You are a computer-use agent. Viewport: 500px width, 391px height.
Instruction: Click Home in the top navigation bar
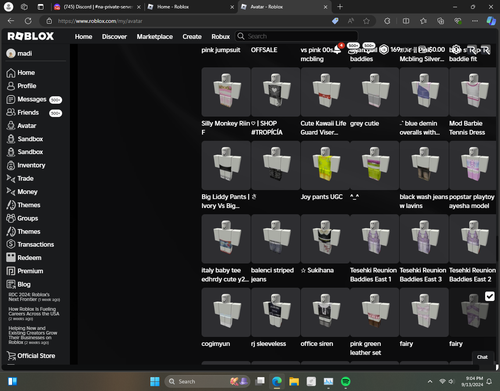83,37
